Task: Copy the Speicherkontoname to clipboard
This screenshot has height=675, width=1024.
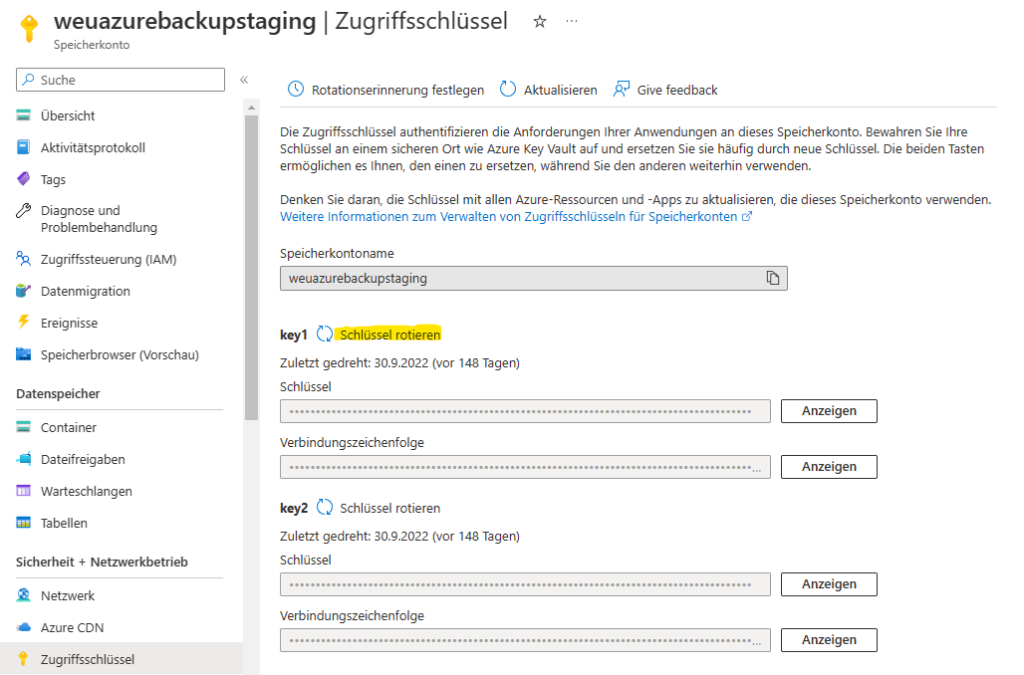Action: coord(773,278)
